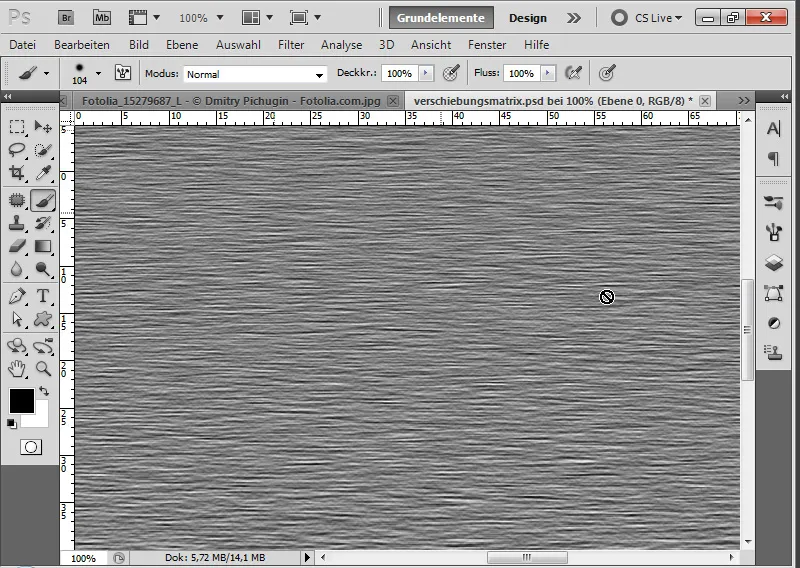
Task: Swap foreground and background colors
Action: pos(44,391)
